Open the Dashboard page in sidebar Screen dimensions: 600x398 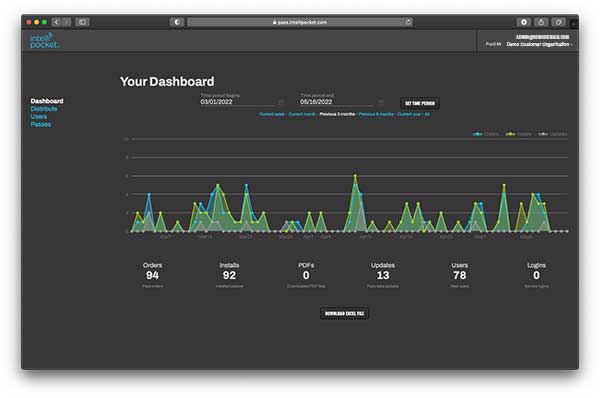[47, 101]
